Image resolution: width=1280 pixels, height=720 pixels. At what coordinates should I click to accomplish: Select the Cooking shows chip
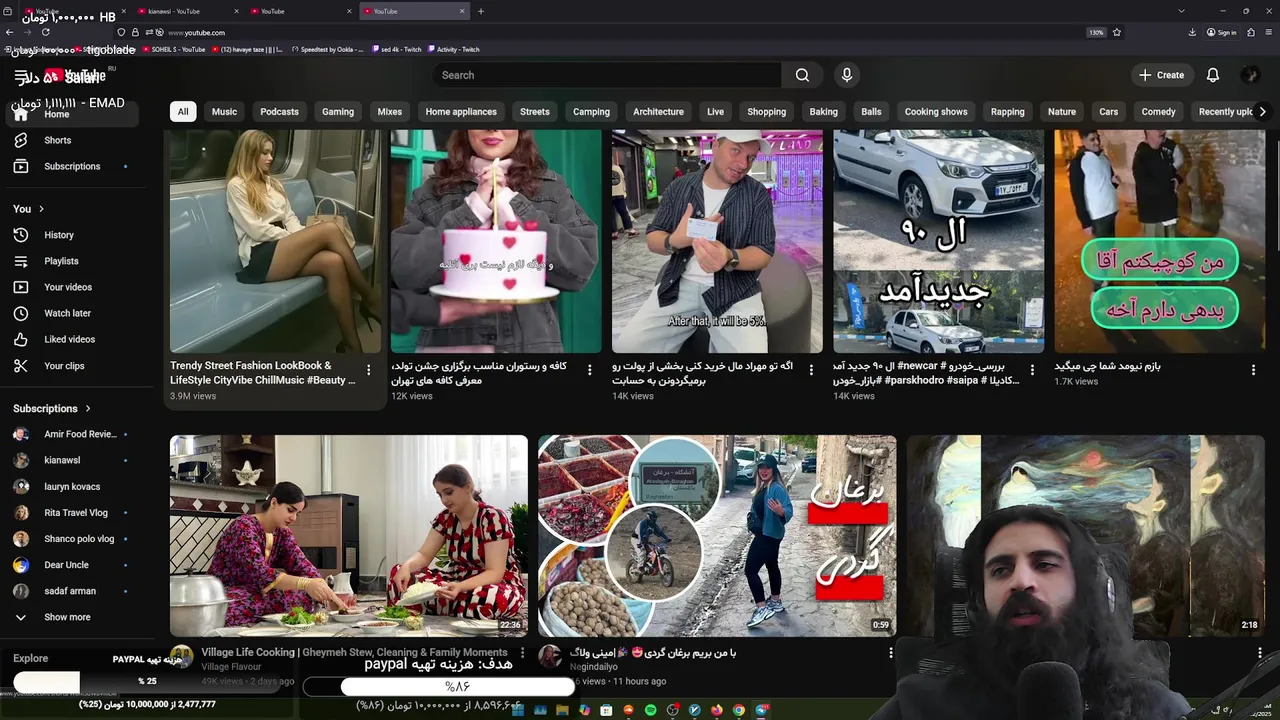936,112
